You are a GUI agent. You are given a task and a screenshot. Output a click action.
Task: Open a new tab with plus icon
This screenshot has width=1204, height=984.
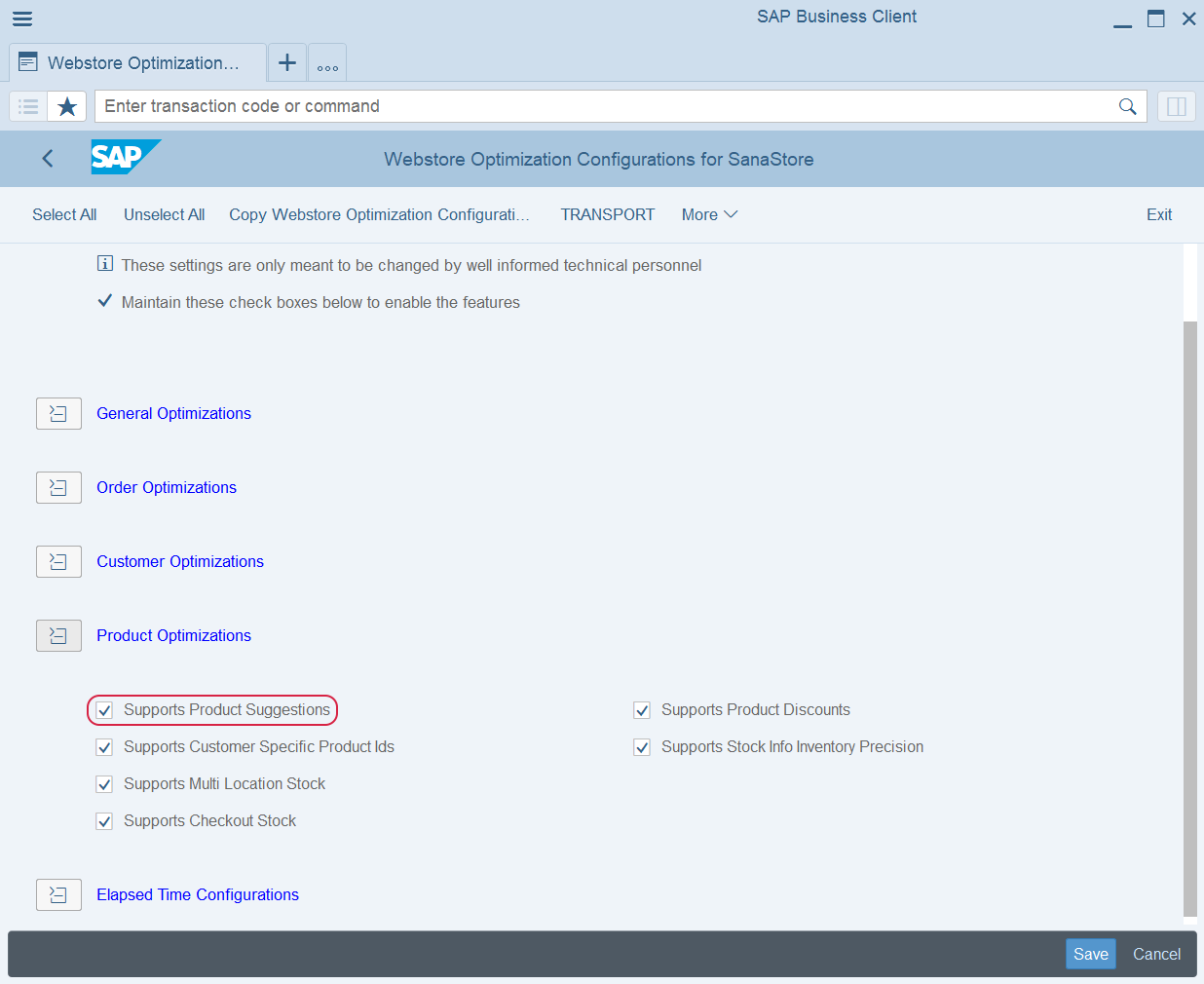(x=287, y=63)
